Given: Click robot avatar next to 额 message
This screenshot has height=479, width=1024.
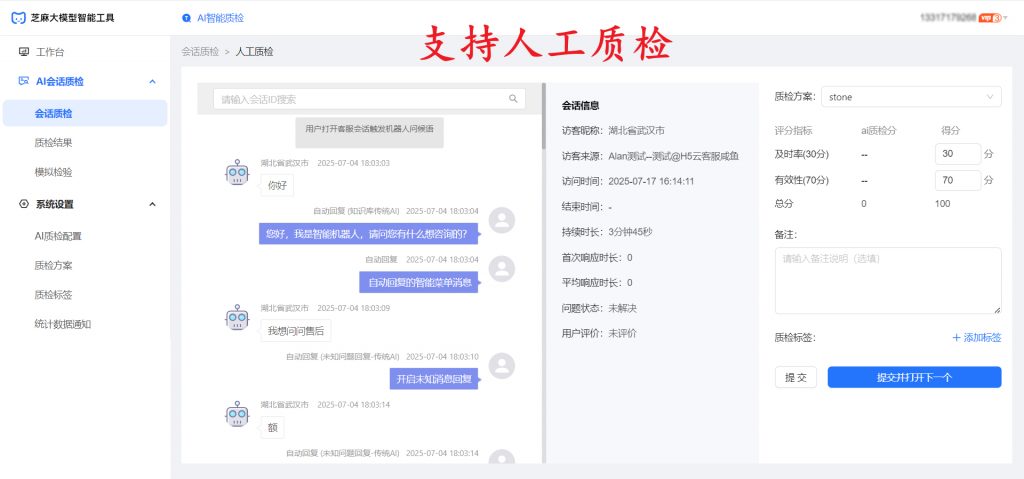Looking at the screenshot, I should point(237,414).
